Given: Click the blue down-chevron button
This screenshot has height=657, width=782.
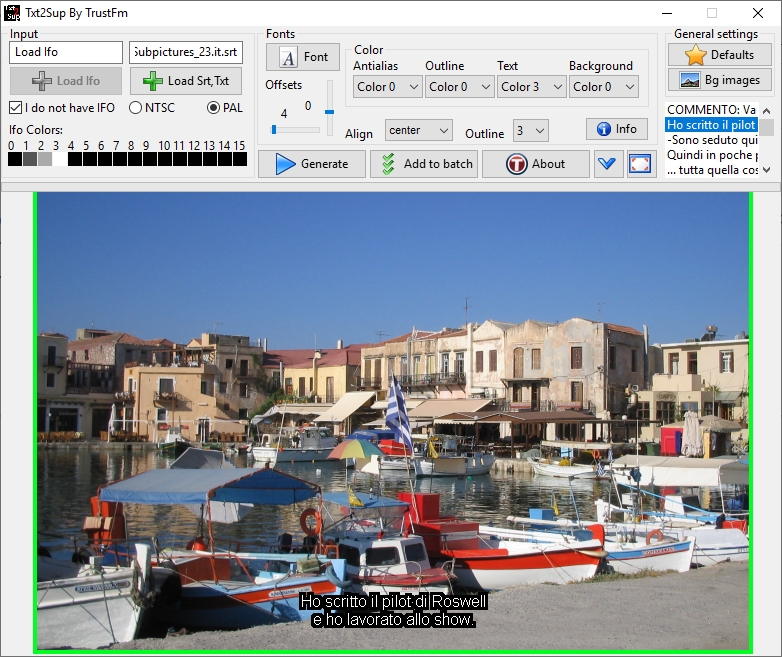Looking at the screenshot, I should [x=608, y=164].
